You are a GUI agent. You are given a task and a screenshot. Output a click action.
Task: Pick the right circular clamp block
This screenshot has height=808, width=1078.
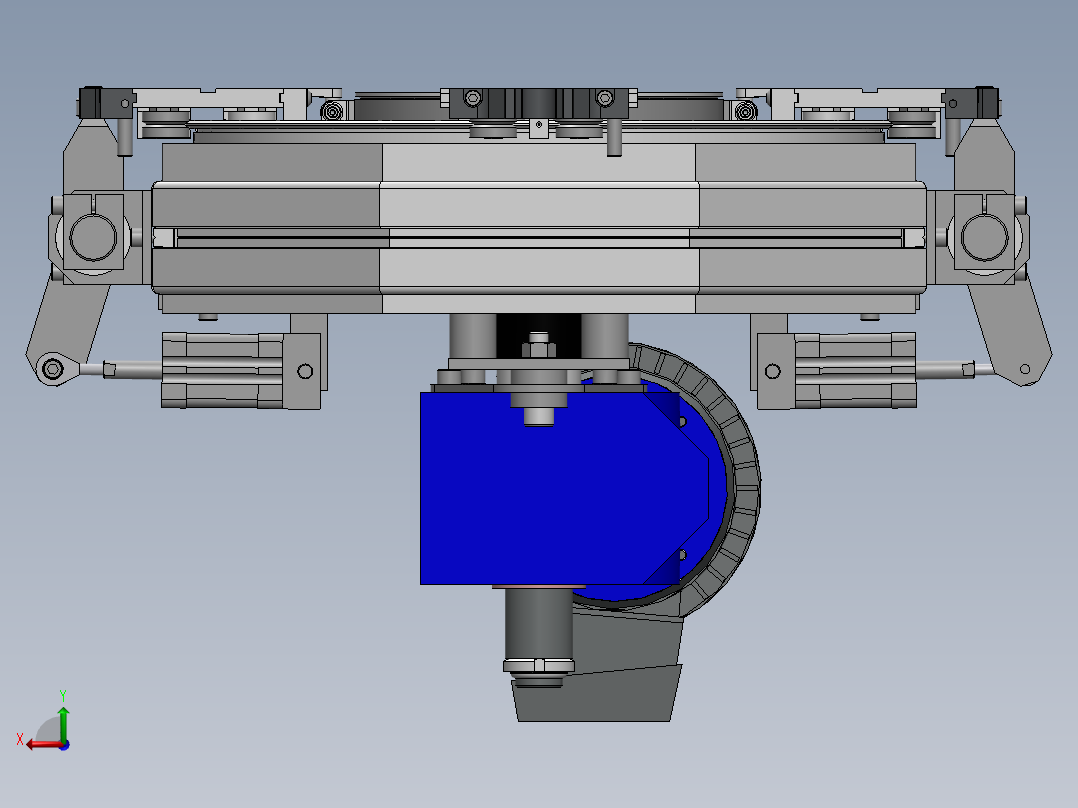984,232
